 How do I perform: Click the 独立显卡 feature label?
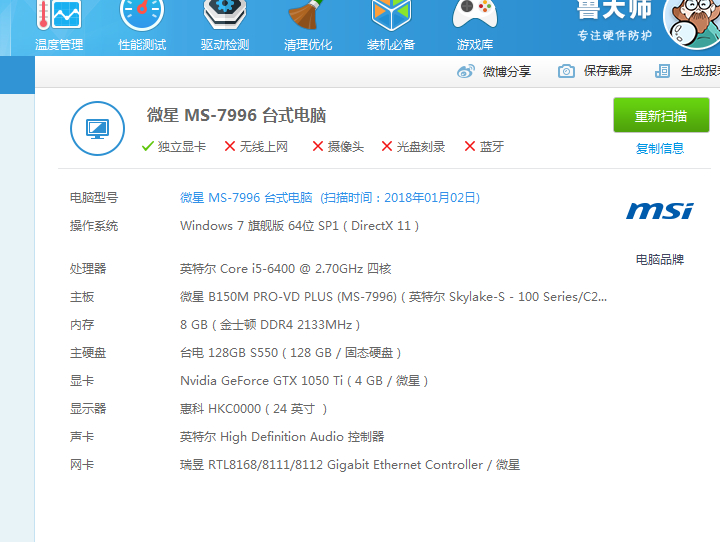click(x=182, y=147)
